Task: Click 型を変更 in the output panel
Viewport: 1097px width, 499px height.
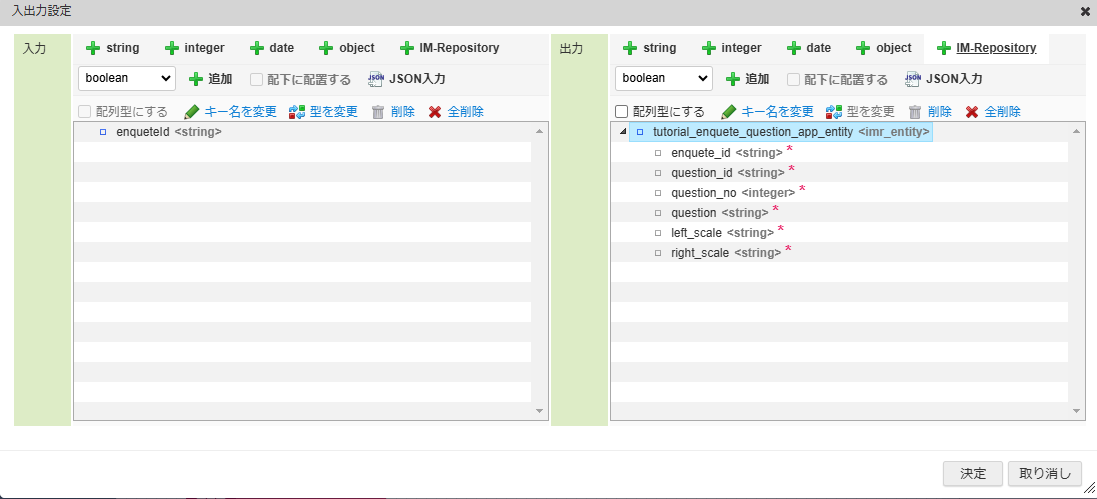Action: coord(861,111)
